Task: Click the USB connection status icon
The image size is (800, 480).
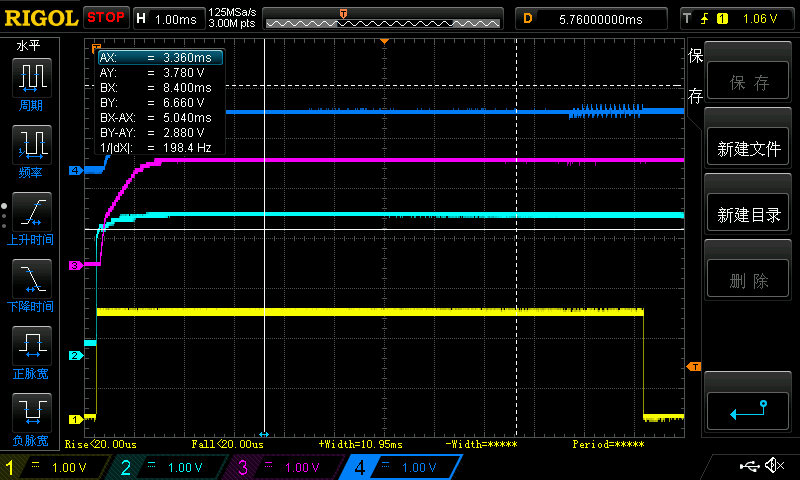Action: 749,466
